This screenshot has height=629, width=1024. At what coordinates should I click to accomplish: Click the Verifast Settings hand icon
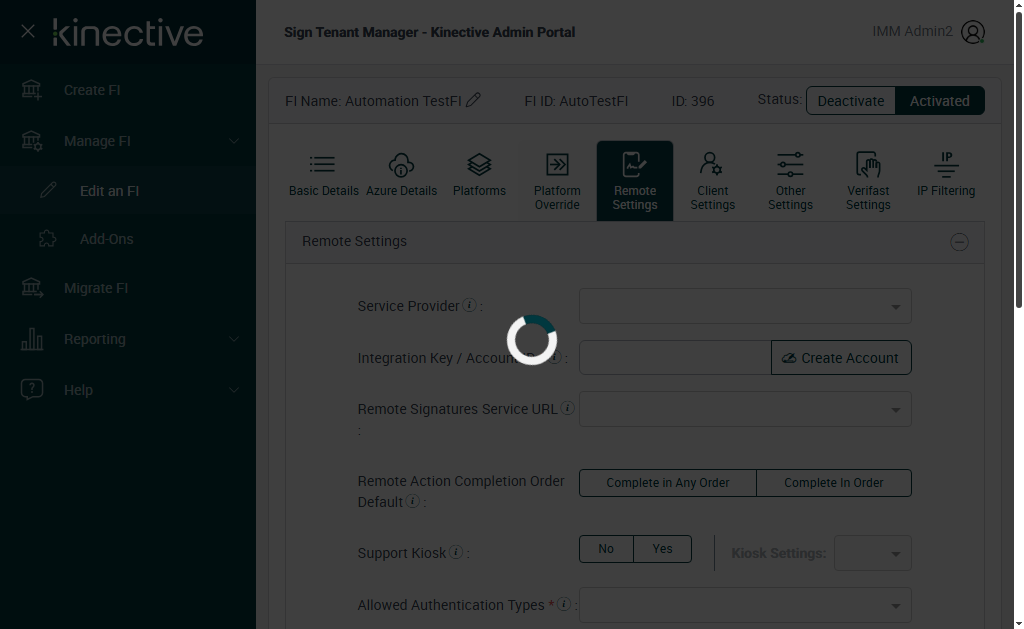pos(868,165)
